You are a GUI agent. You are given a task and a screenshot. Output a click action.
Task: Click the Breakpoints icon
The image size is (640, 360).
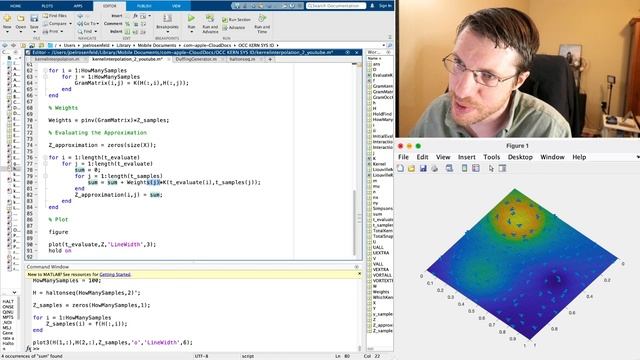pos(167,18)
